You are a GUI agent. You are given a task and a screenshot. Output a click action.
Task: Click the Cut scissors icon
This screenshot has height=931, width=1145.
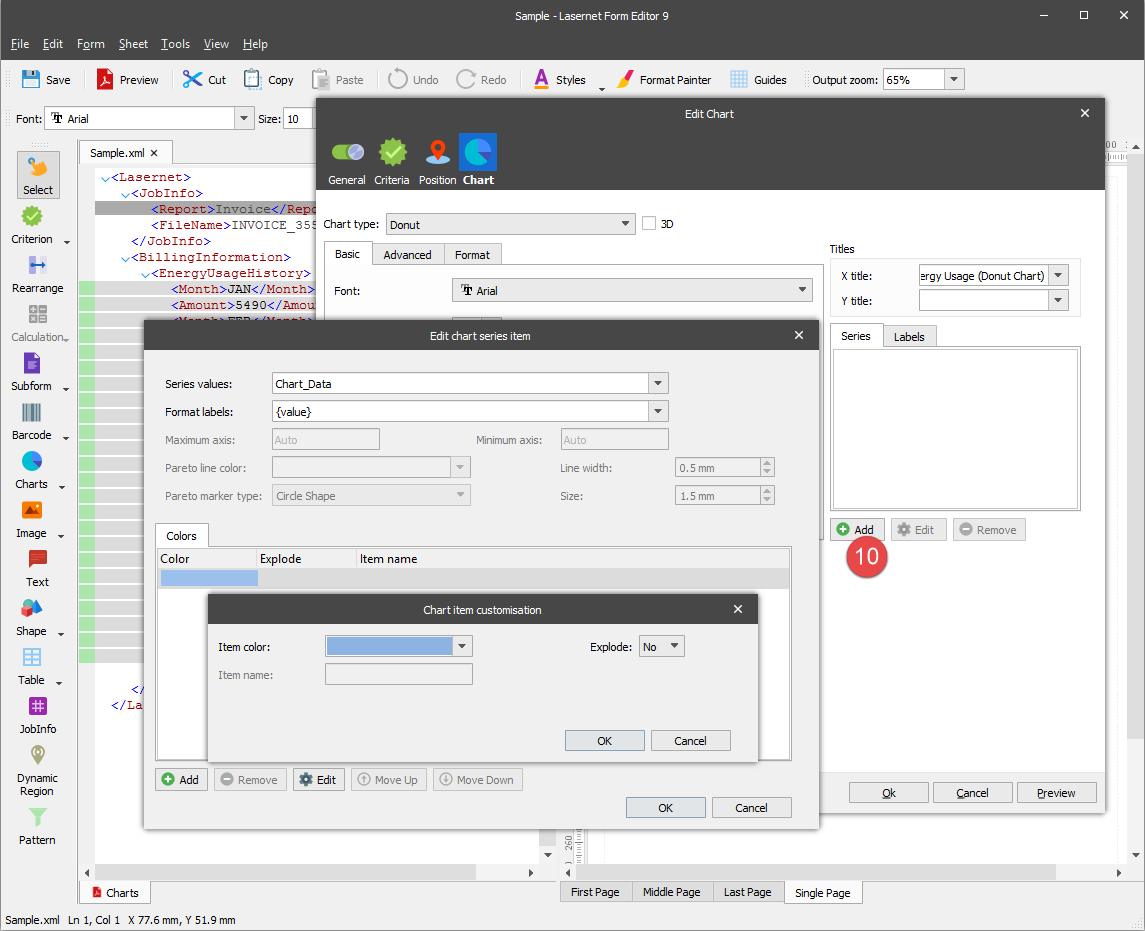(192, 79)
